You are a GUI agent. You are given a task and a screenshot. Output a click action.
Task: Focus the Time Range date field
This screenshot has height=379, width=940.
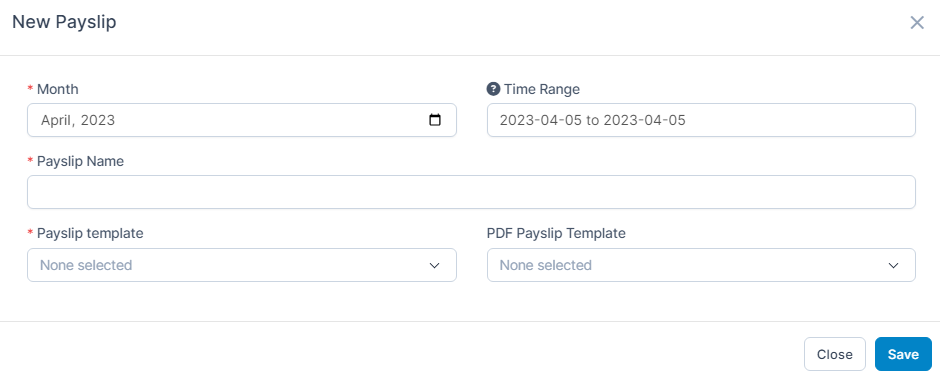[701, 120]
